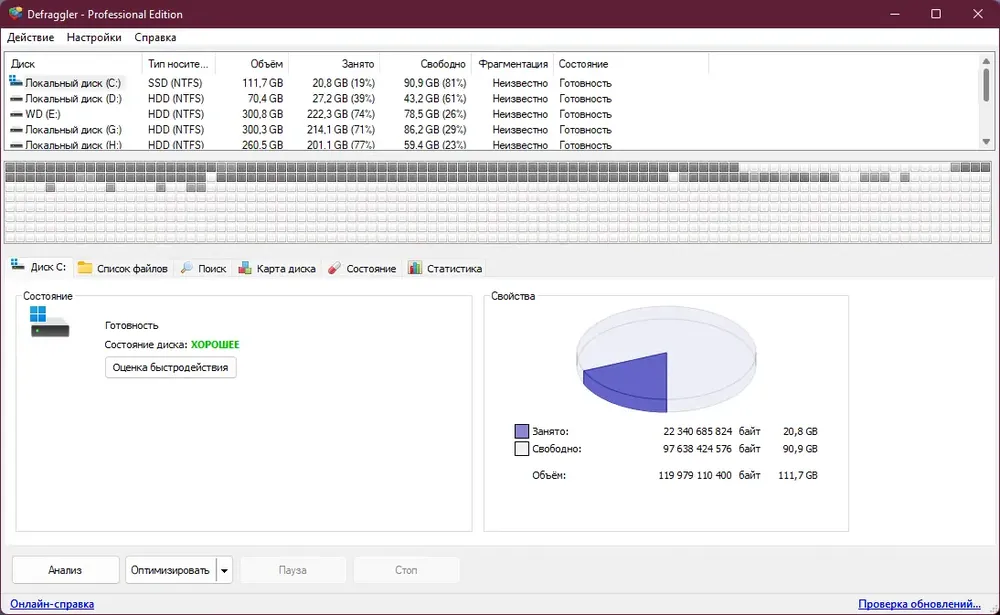Expand the Оптимизировать dropdown arrow
The height and width of the screenshot is (615, 1000).
click(224, 570)
